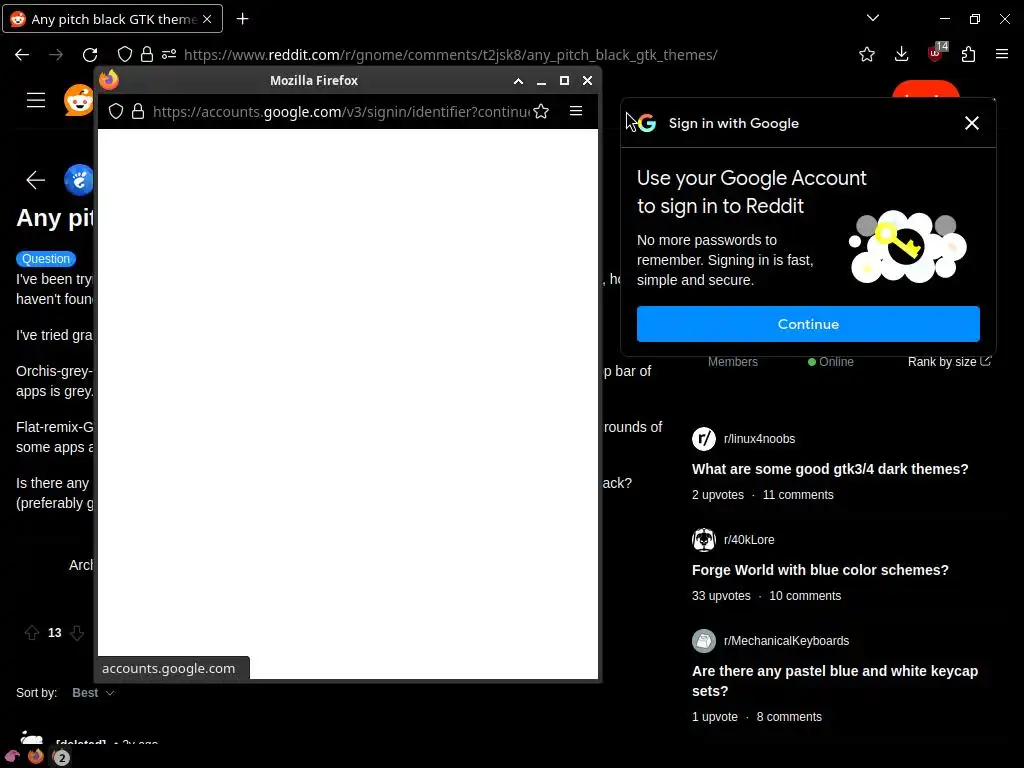The width and height of the screenshot is (1024, 768).
Task: Click the site lock icon in main URL bar
Action: [x=147, y=54]
